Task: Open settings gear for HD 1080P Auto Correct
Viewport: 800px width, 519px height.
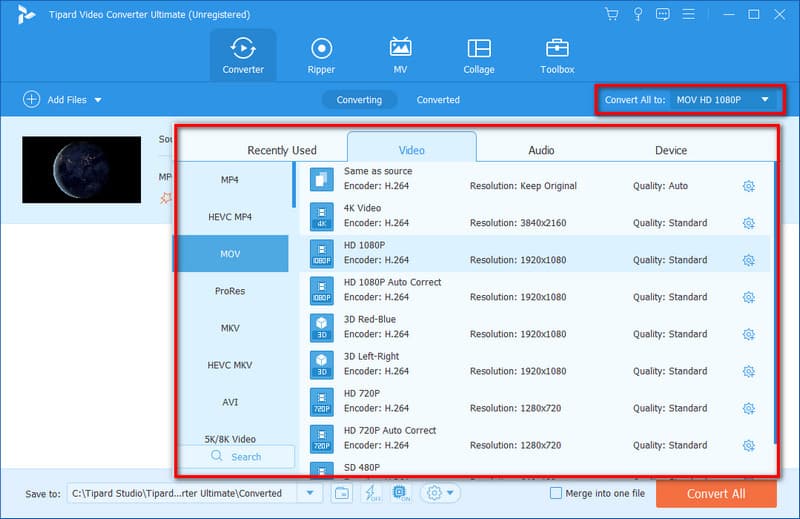Action: (748, 297)
